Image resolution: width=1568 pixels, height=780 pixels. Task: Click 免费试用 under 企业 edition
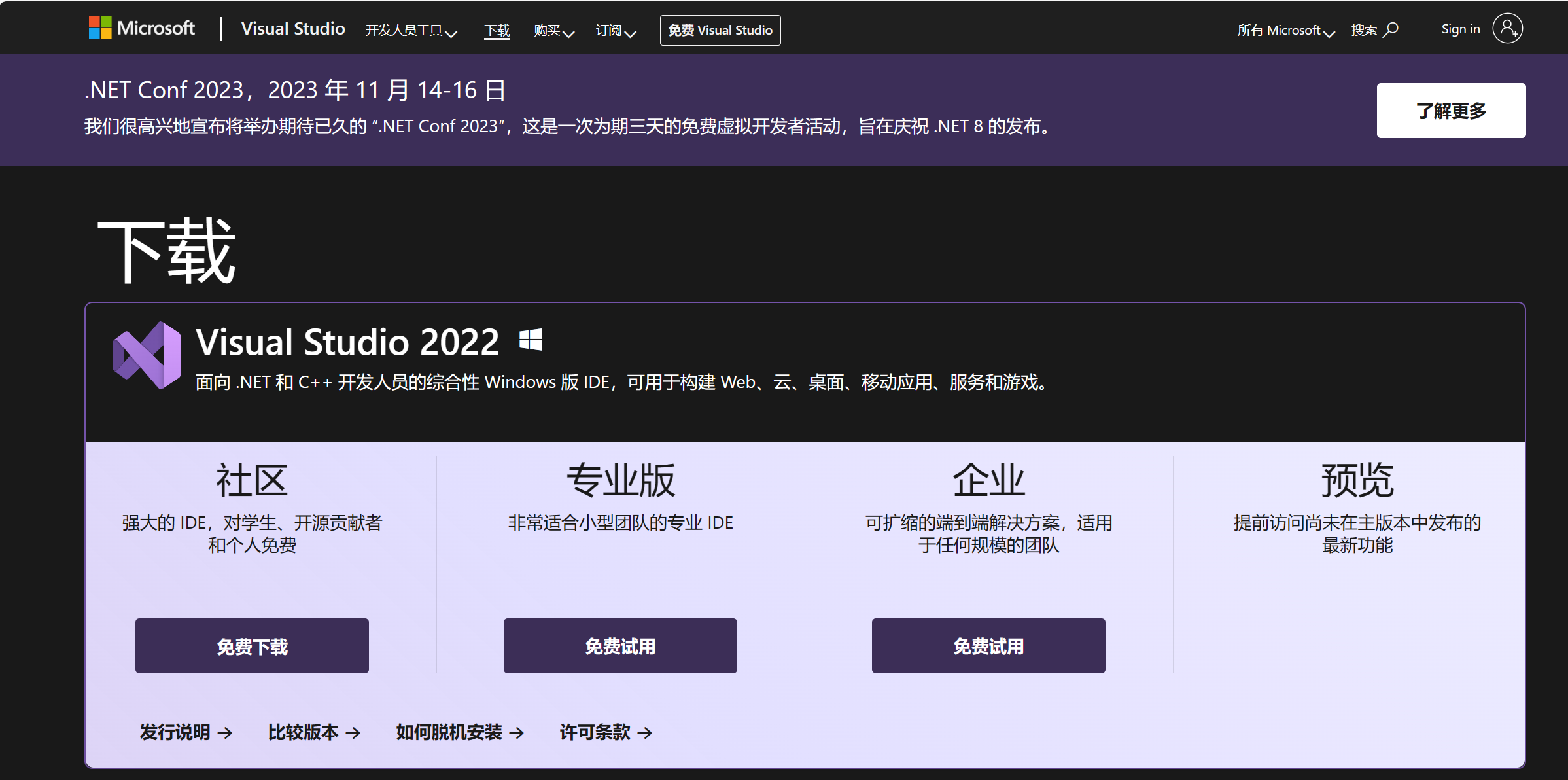pos(988,645)
